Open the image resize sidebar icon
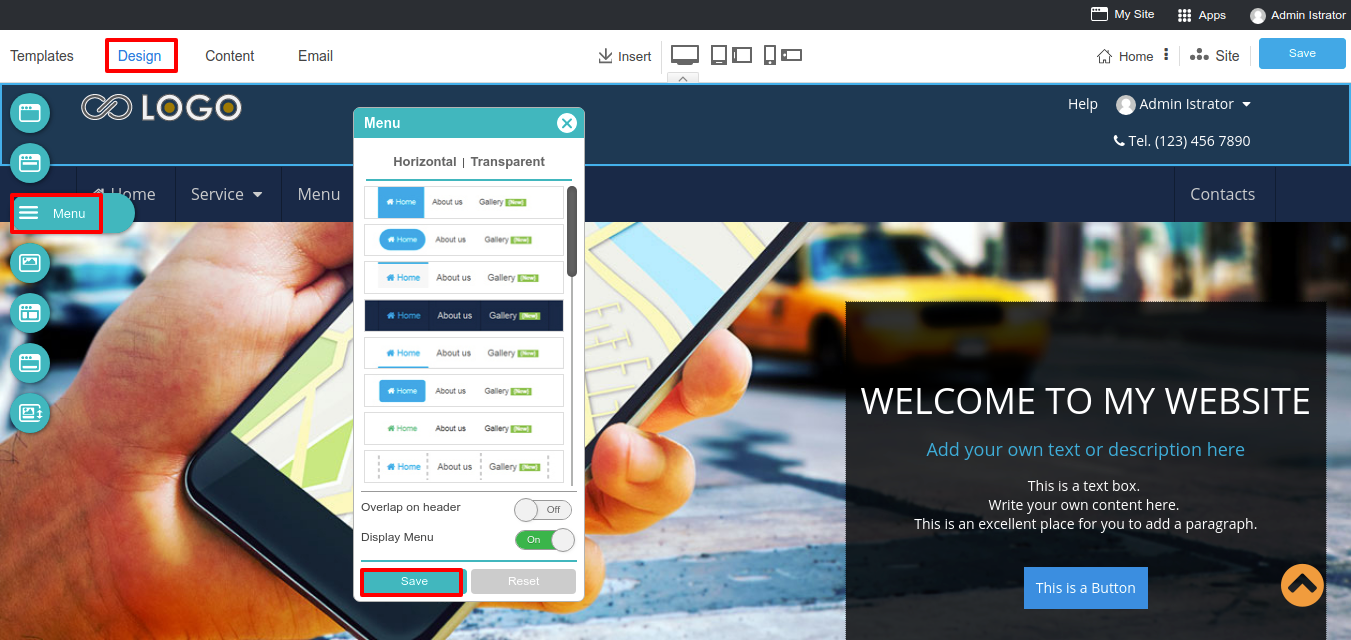Image resolution: width=1351 pixels, height=640 pixels. point(30,413)
